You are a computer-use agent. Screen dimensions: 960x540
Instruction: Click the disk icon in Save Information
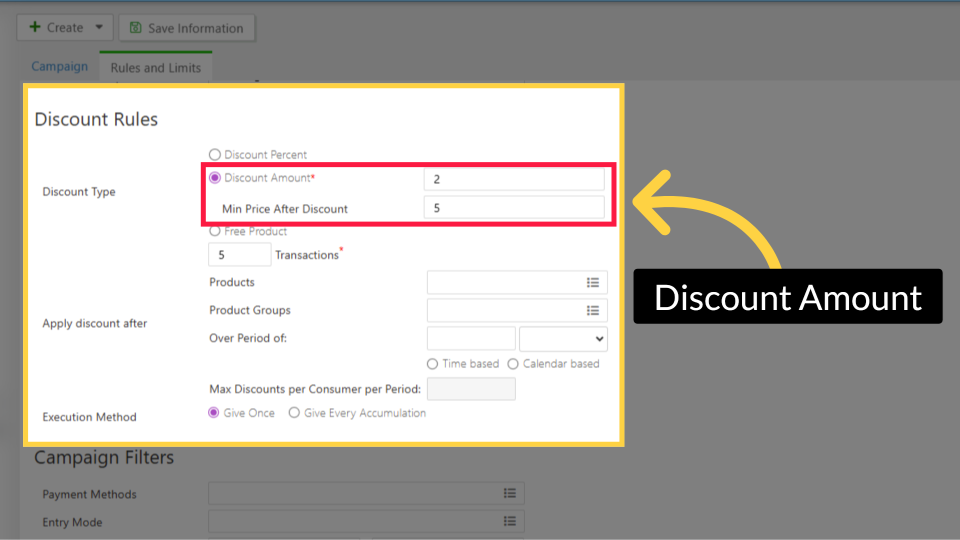[x=135, y=28]
